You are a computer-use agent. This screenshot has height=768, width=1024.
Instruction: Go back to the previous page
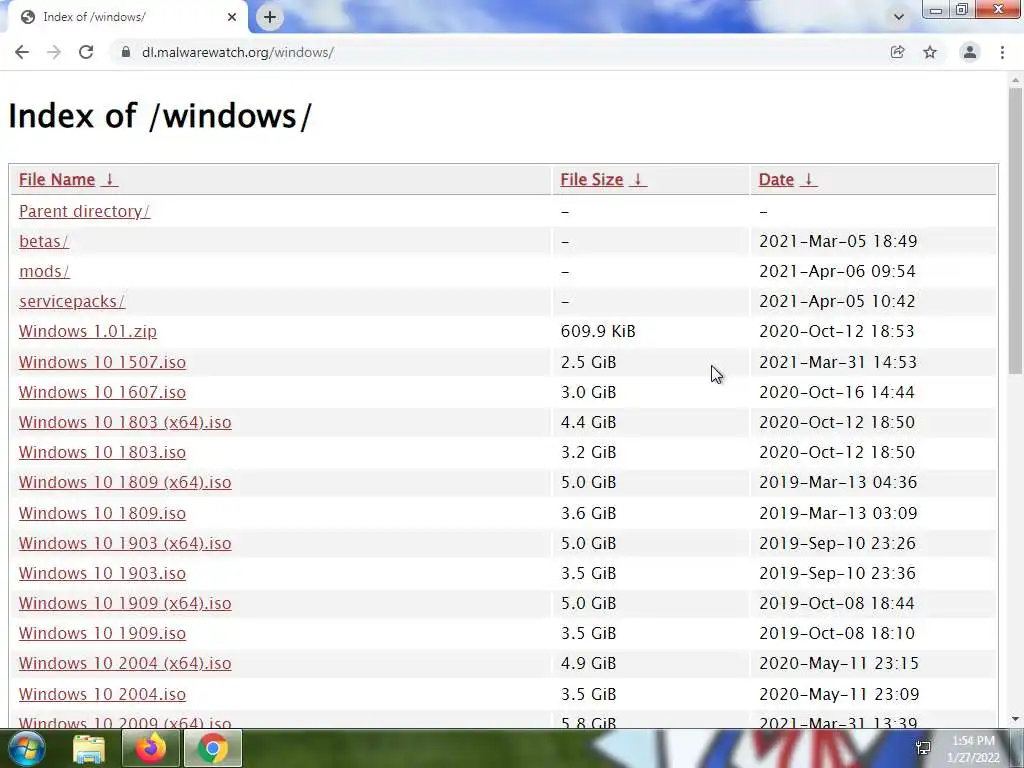[22, 52]
